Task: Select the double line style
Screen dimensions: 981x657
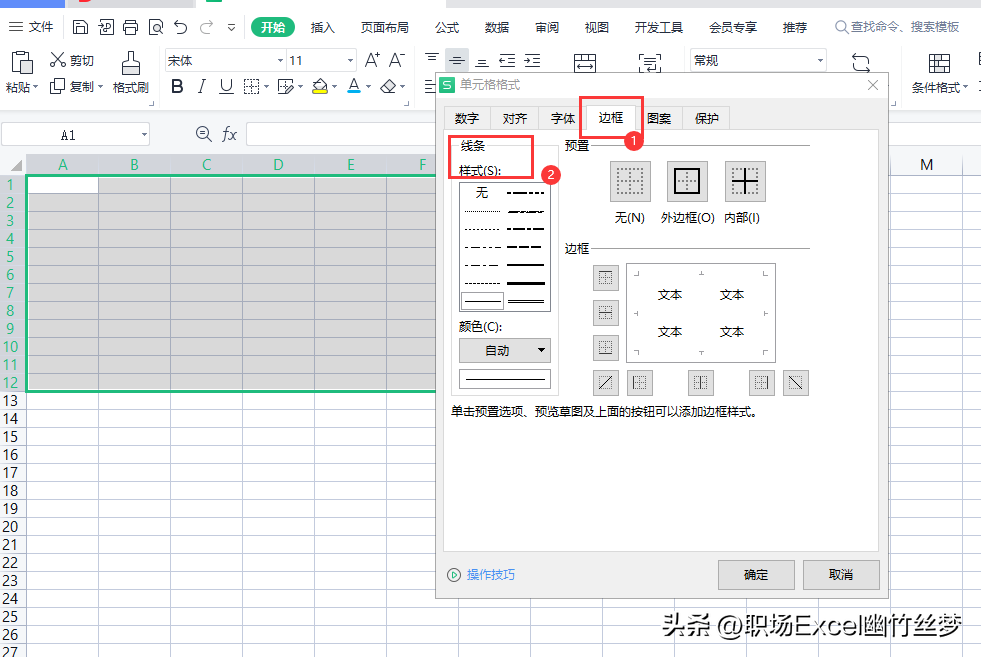Action: coord(527,299)
